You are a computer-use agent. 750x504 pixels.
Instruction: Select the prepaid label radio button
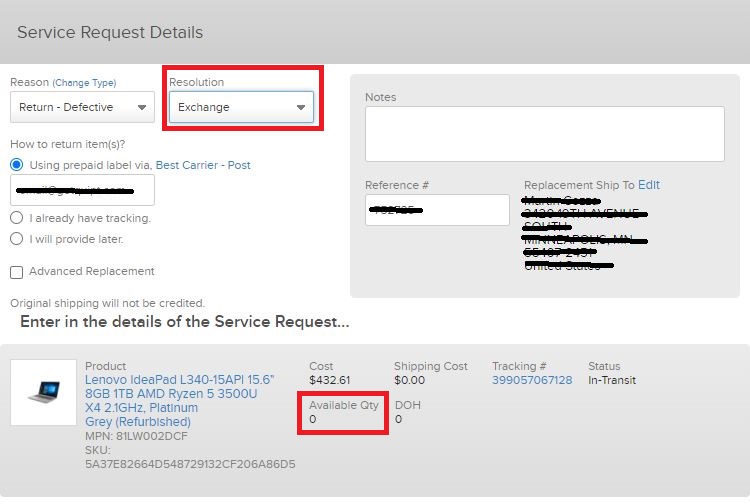coord(16,165)
